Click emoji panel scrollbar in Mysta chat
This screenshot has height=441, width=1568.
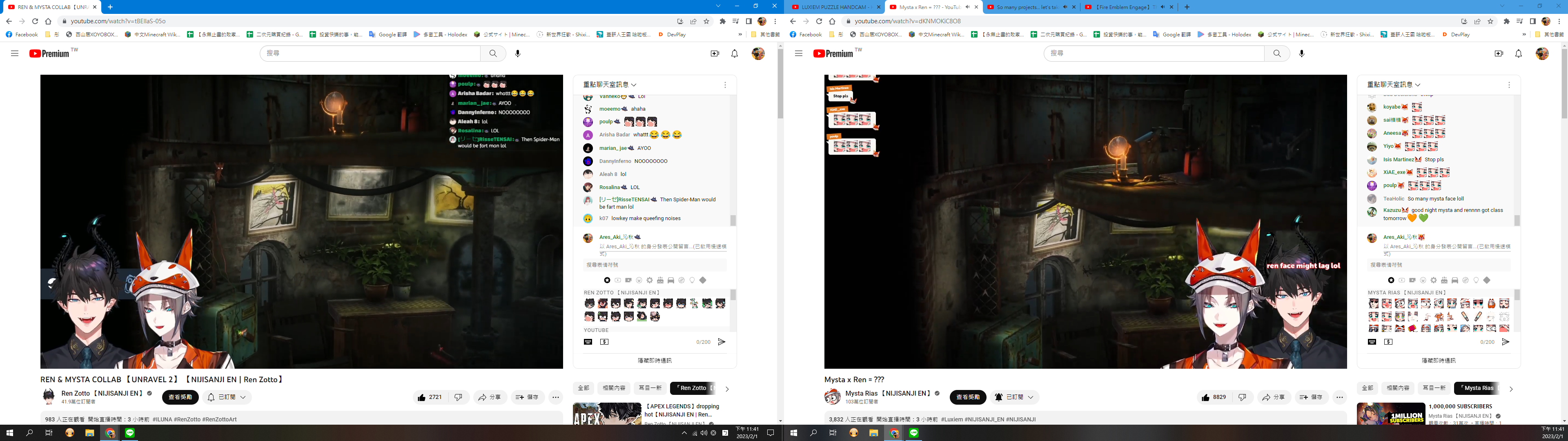(x=1517, y=295)
